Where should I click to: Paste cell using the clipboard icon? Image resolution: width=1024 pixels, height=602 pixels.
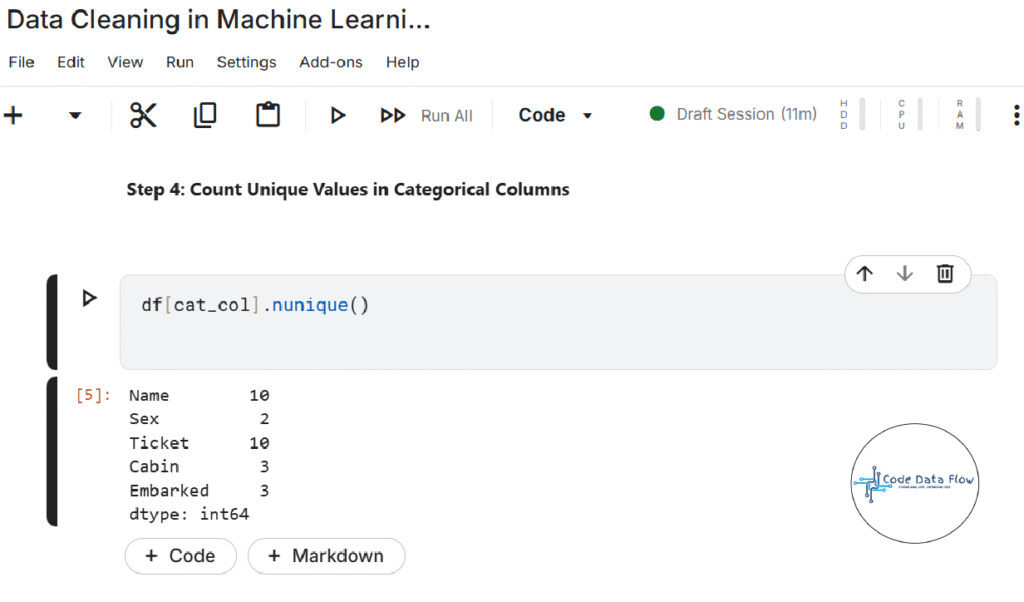coord(267,115)
